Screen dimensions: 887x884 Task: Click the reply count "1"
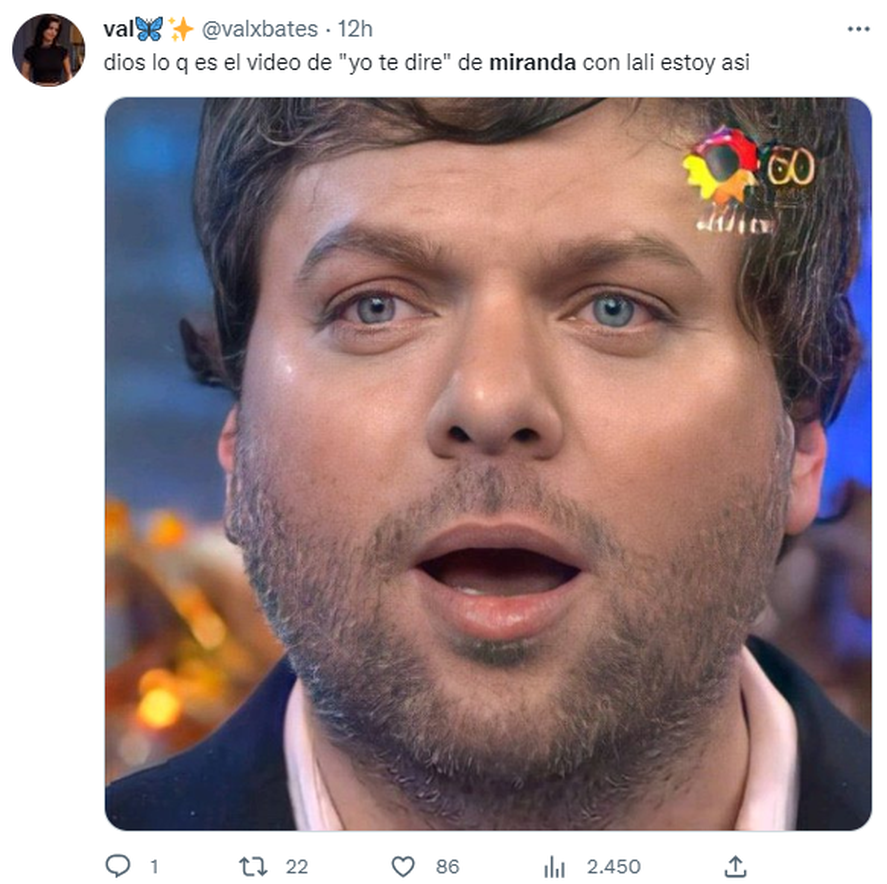154,866
